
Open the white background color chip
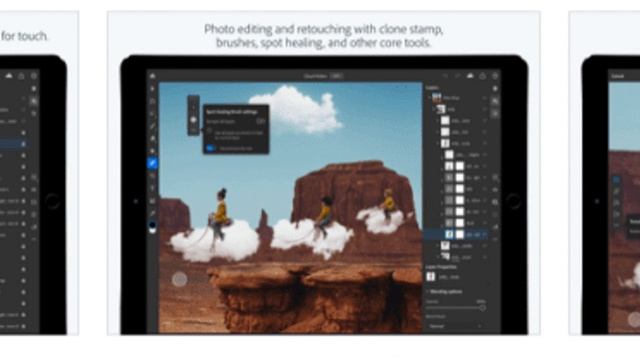pyautogui.click(x=153, y=231)
